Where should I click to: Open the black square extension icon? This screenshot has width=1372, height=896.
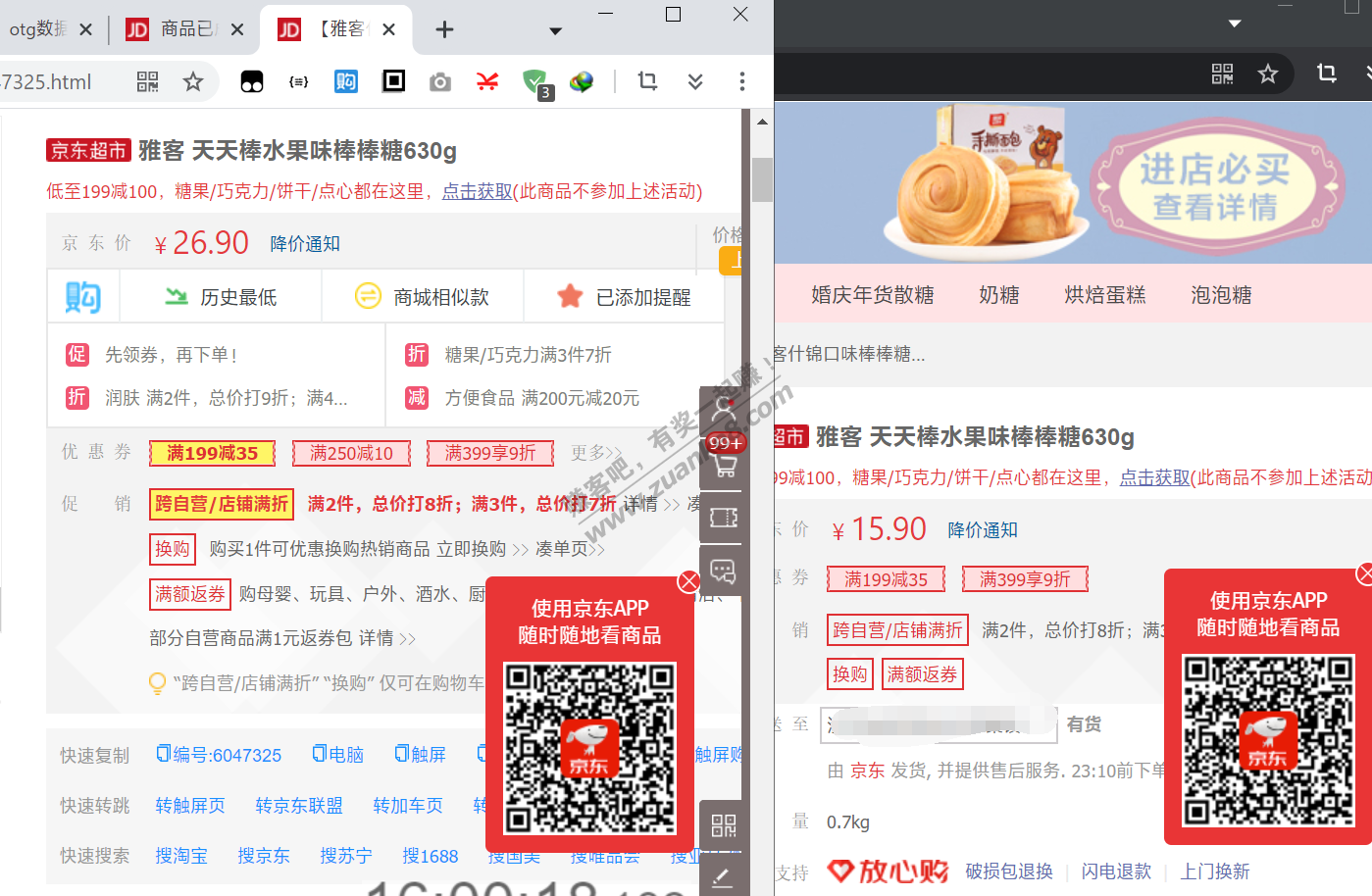point(393,80)
